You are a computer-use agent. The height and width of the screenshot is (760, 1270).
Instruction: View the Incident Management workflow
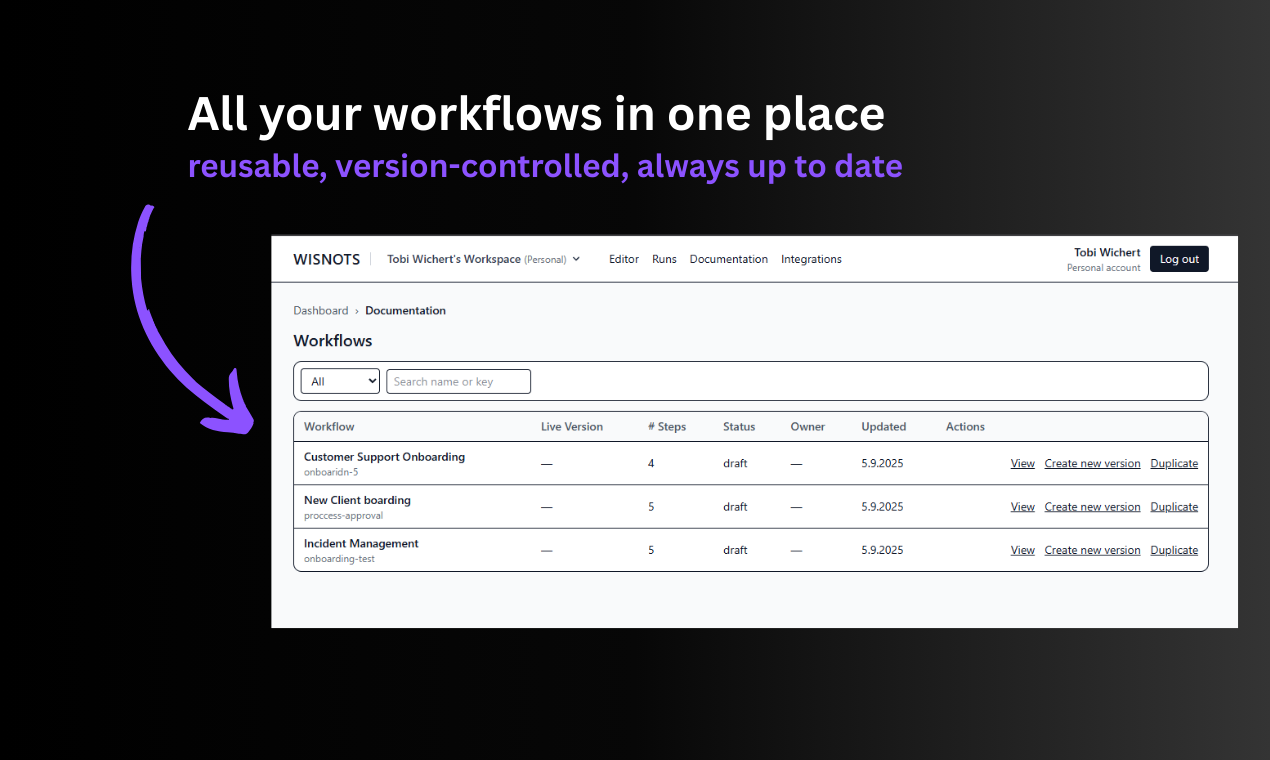[x=1022, y=550]
